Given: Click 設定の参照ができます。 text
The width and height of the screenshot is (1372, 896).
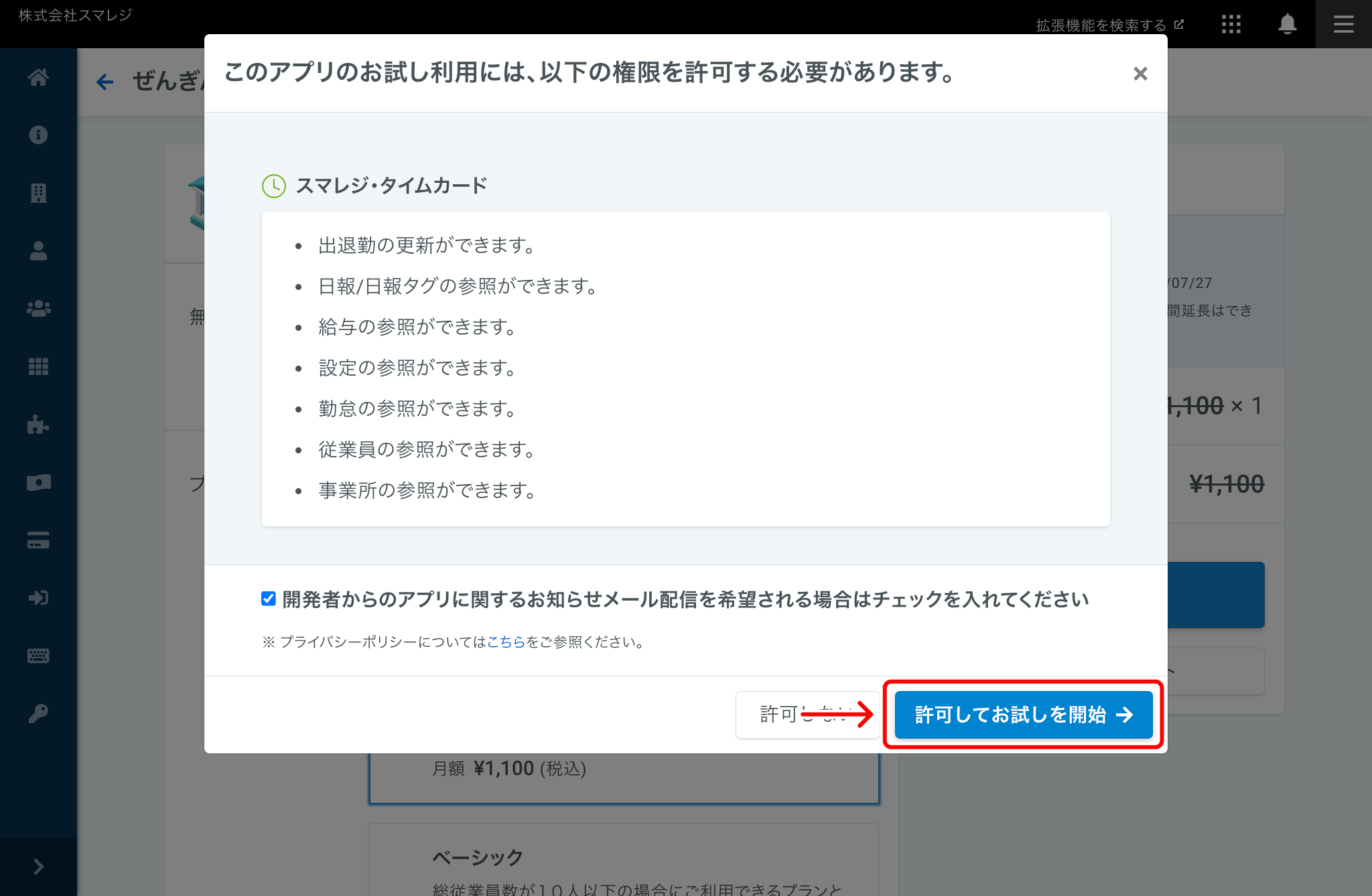Looking at the screenshot, I should (418, 368).
